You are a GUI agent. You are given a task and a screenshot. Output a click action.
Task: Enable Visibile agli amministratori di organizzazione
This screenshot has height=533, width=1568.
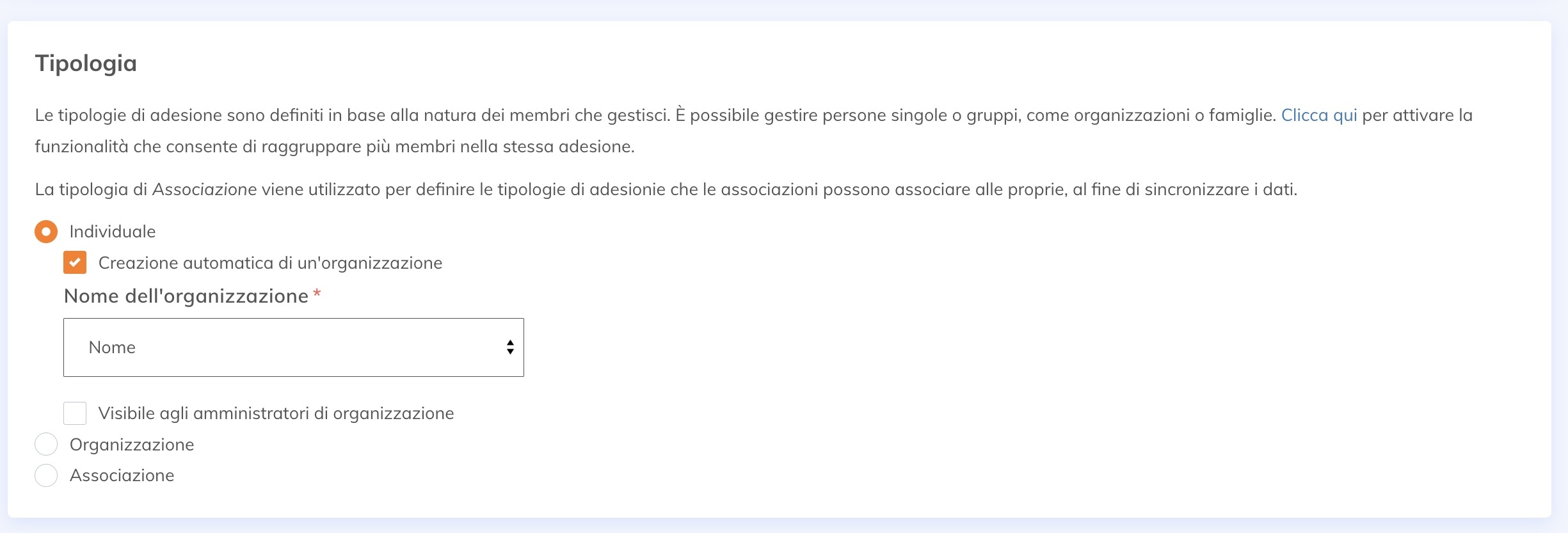coord(75,413)
